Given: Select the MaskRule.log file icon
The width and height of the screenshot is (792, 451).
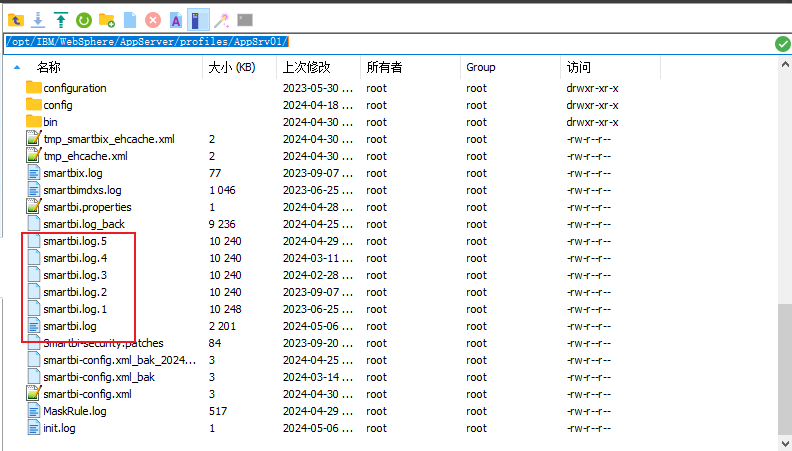Looking at the screenshot, I should [x=33, y=411].
